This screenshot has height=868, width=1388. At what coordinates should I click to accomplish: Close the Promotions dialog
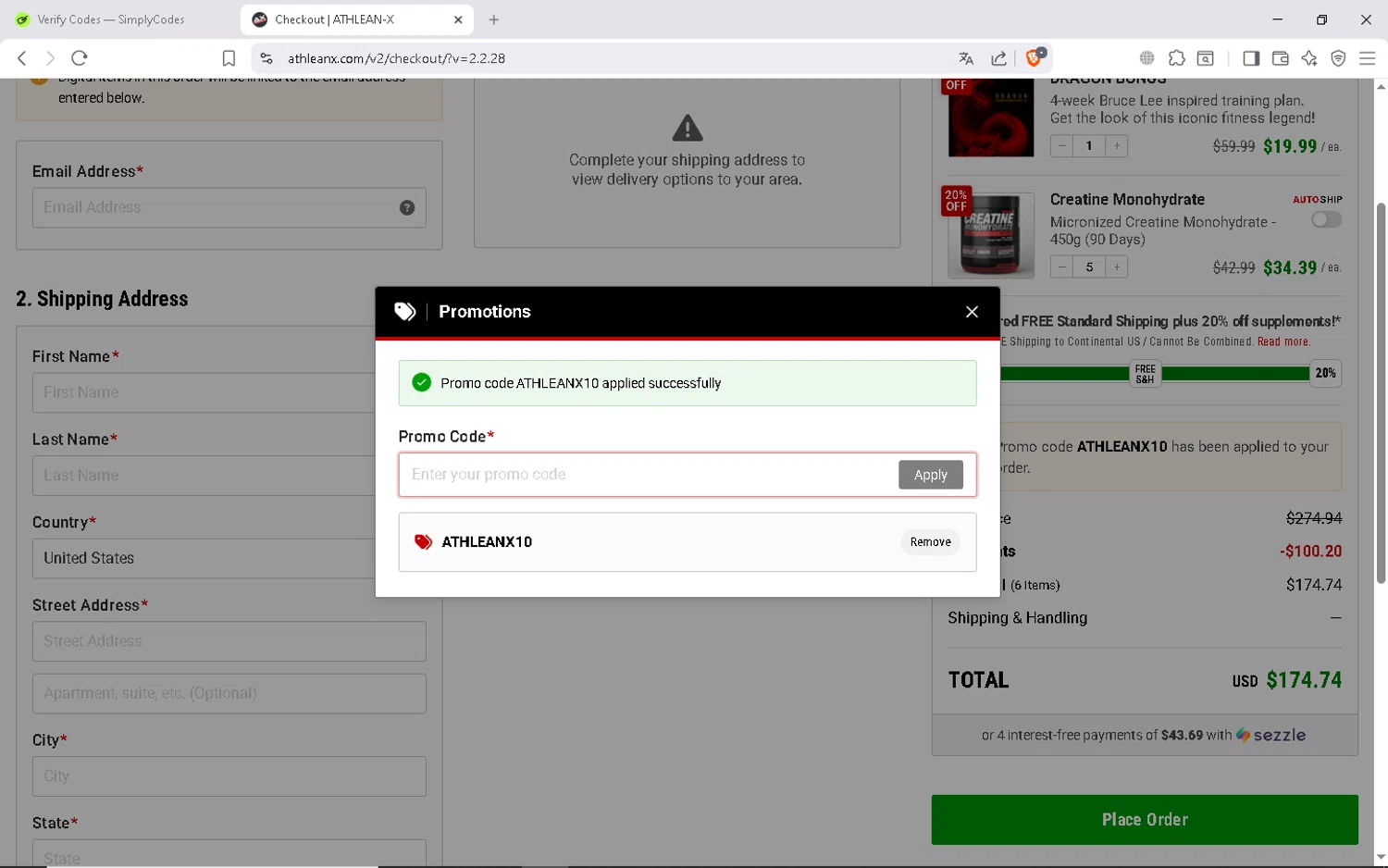click(x=972, y=312)
